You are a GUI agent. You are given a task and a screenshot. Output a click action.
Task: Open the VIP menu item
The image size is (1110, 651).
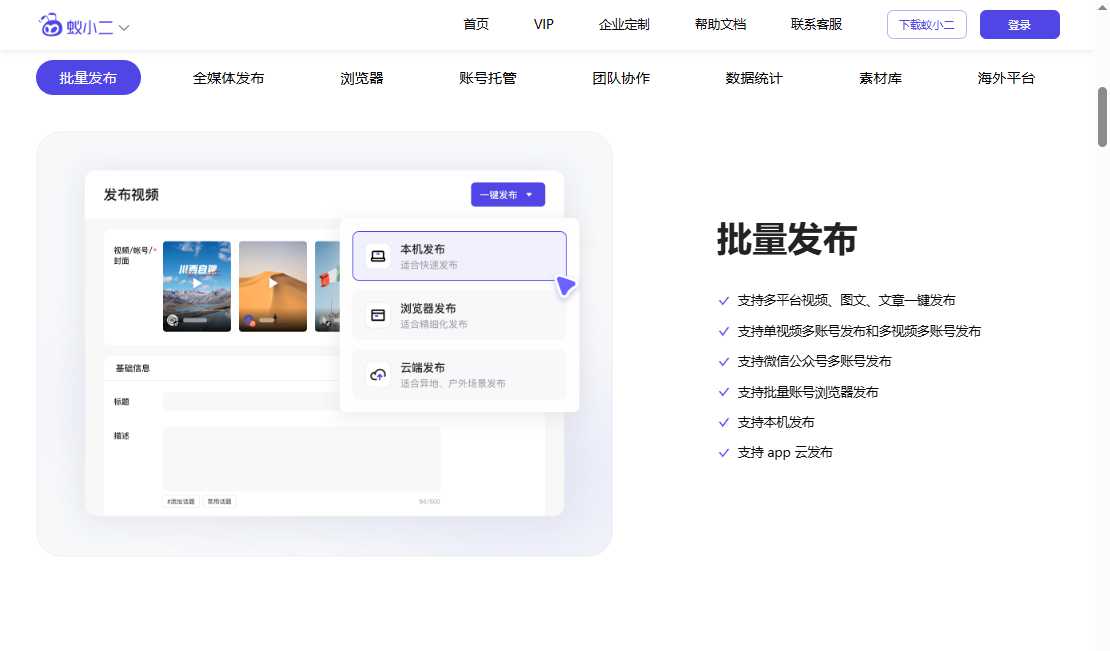543,24
